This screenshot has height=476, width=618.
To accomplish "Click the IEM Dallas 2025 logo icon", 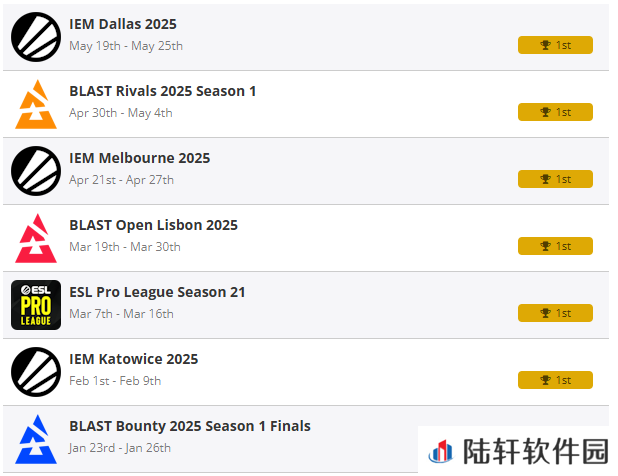I will pyautogui.click(x=36, y=37).
